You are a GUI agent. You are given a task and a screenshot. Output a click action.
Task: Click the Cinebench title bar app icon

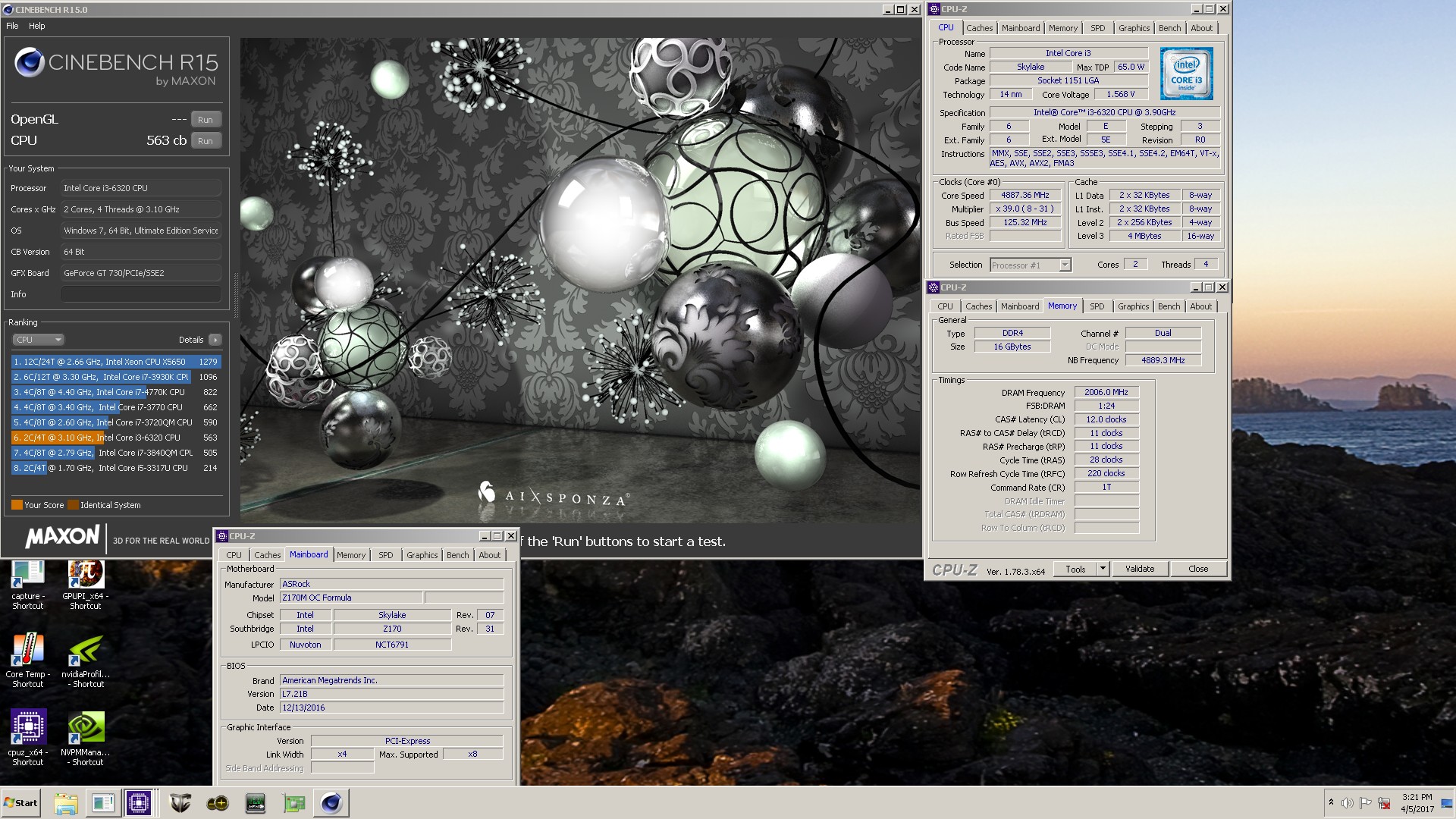(8, 10)
